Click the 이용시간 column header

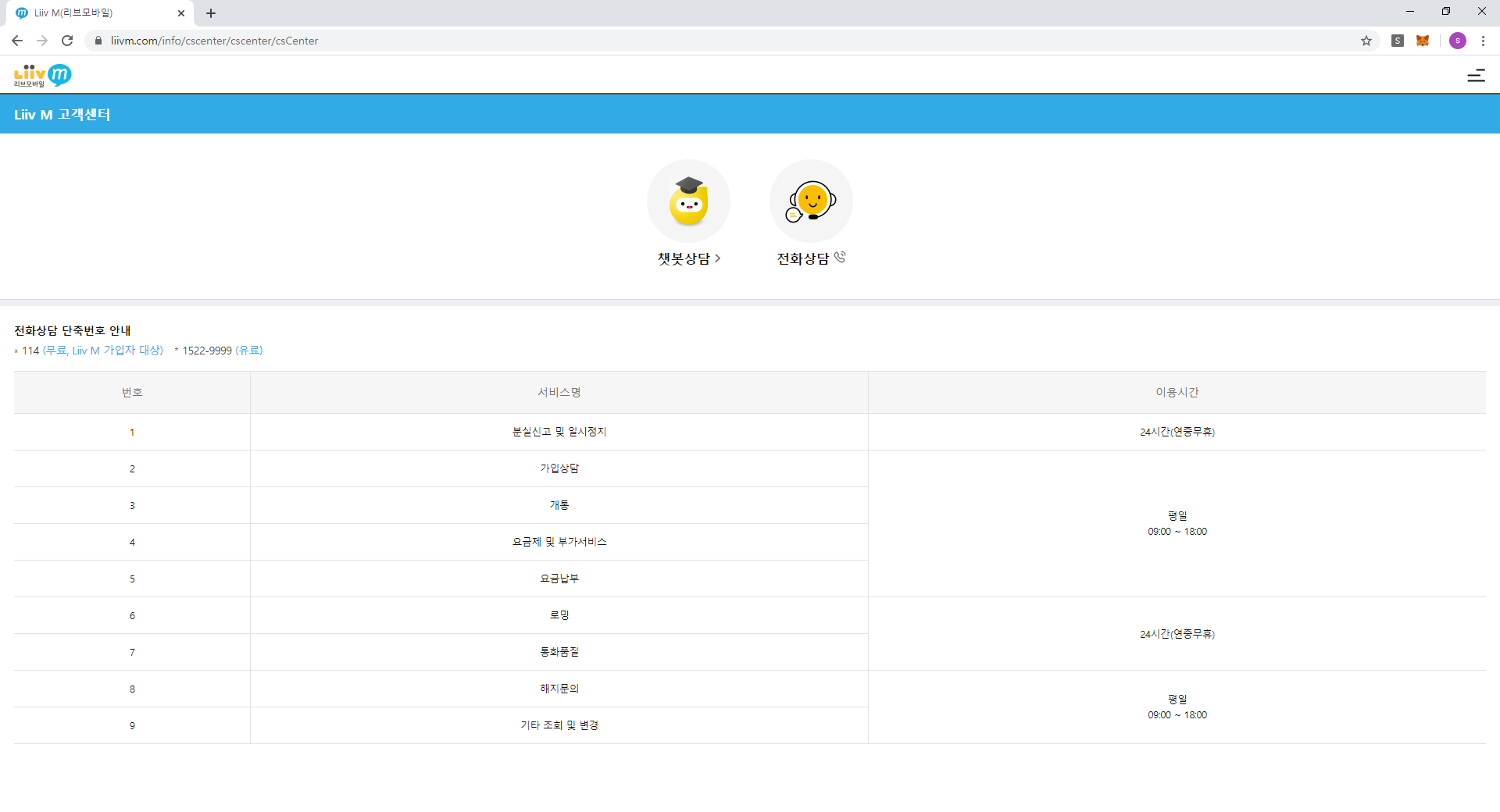click(x=1177, y=392)
